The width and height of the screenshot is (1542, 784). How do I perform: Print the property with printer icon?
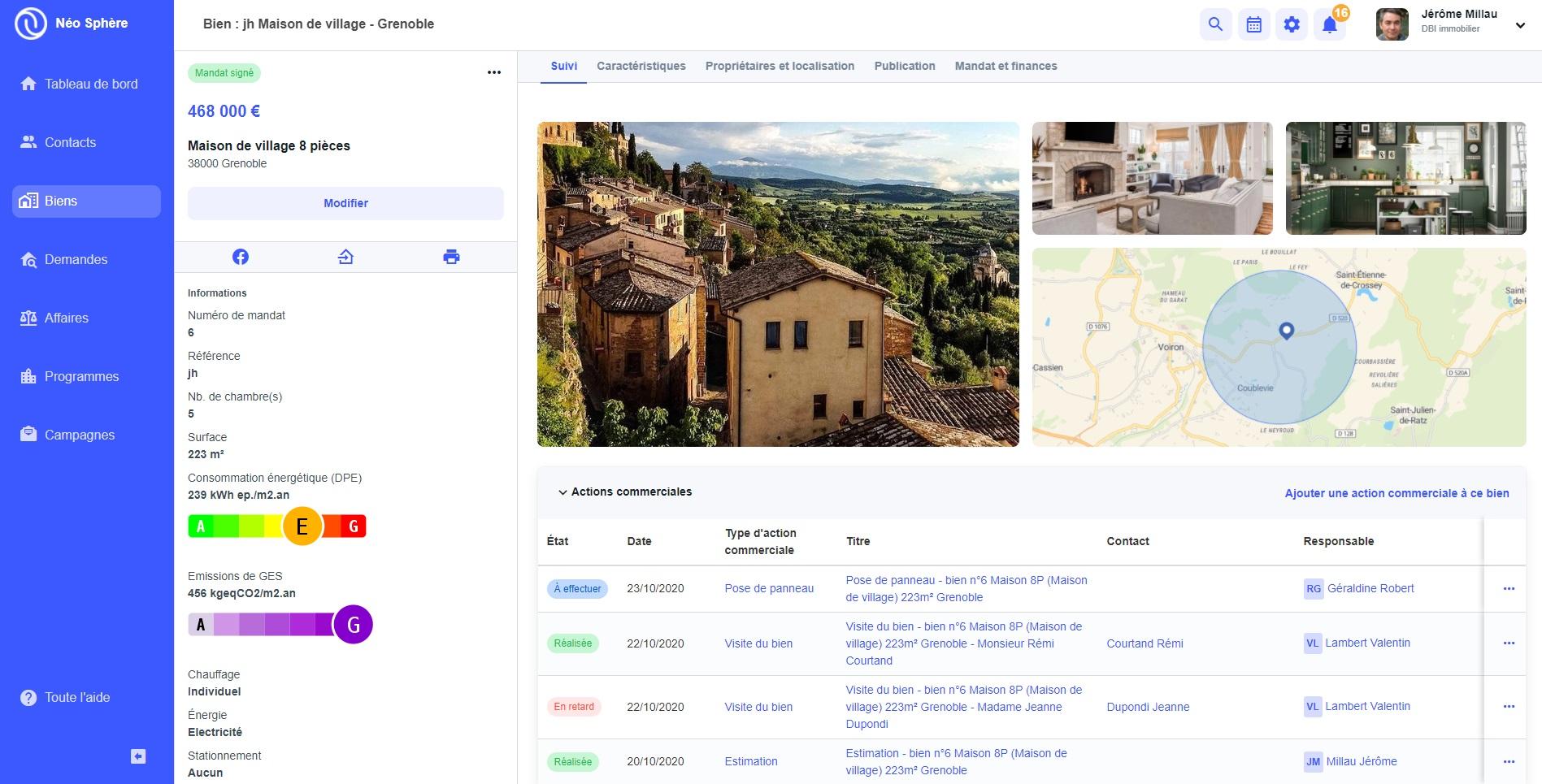pyautogui.click(x=451, y=257)
